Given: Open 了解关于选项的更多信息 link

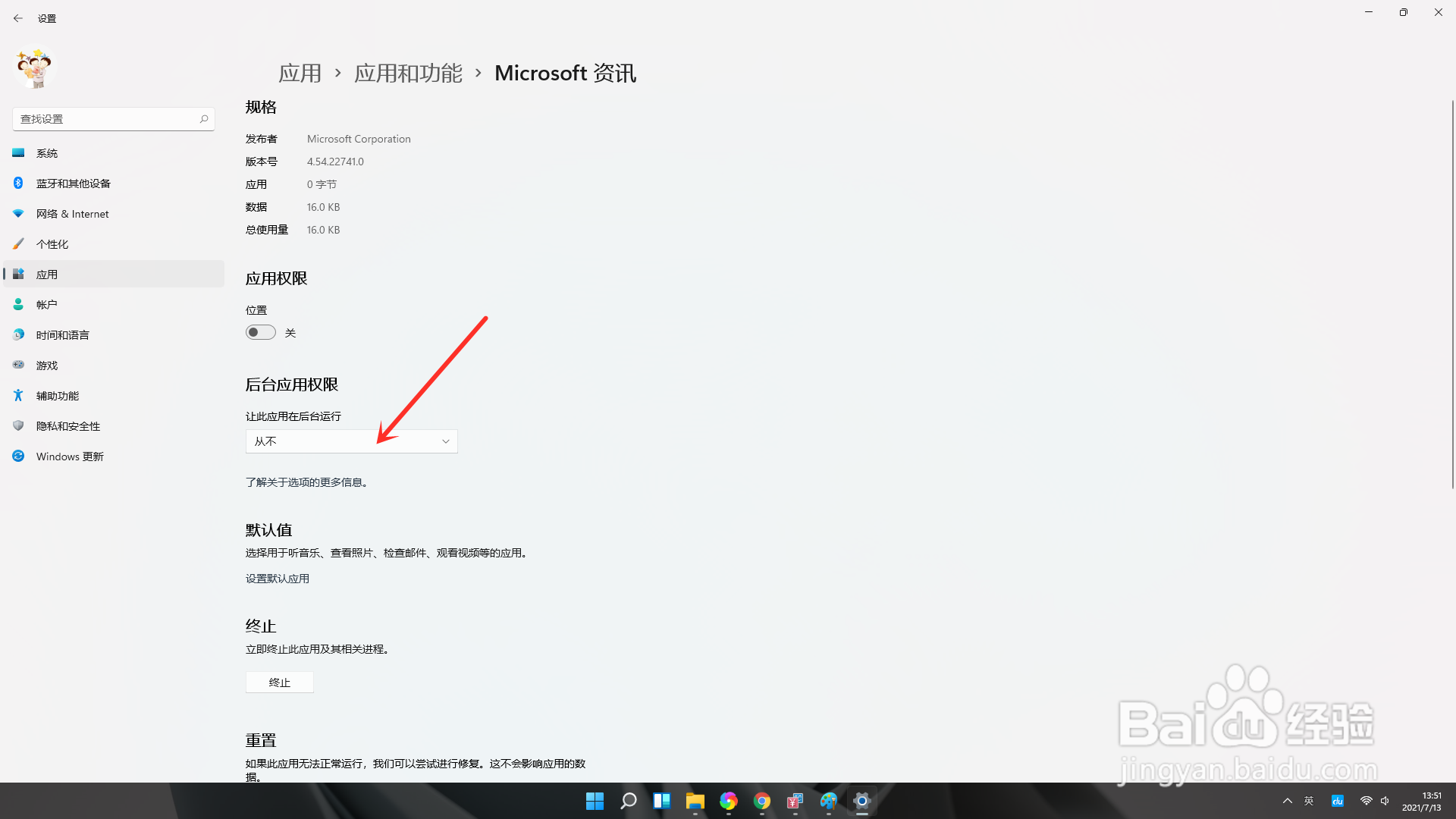Looking at the screenshot, I should click(308, 482).
